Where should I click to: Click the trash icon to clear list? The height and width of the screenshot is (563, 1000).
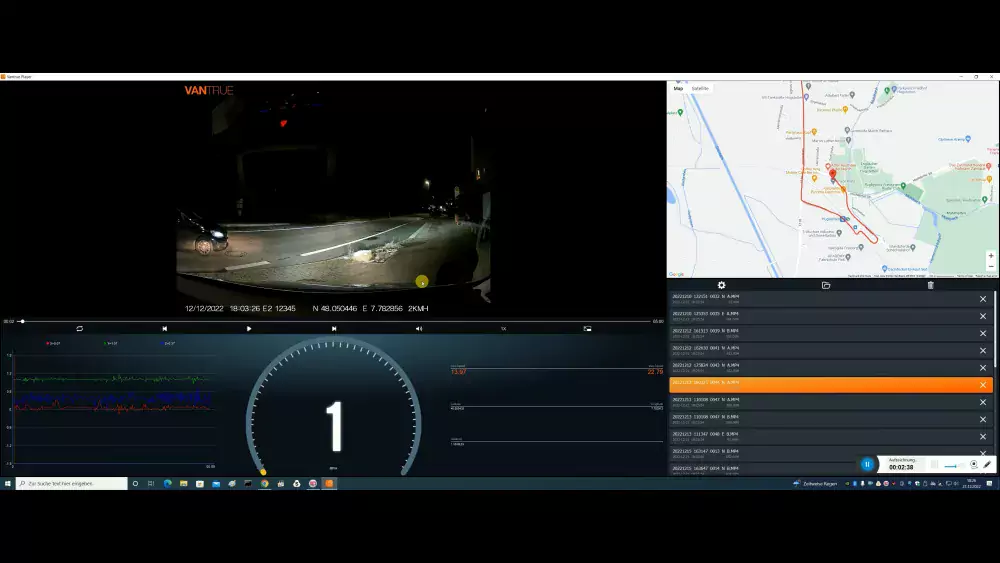[x=930, y=285]
